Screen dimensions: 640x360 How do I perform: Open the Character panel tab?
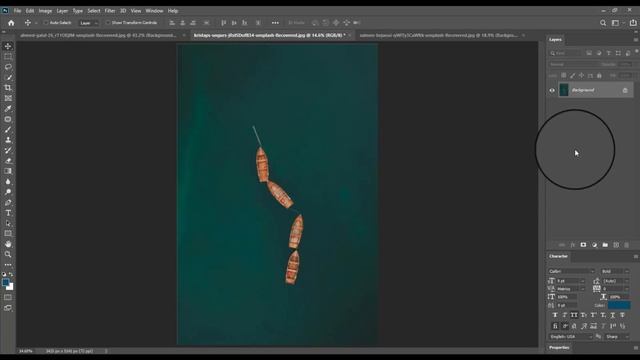point(558,256)
